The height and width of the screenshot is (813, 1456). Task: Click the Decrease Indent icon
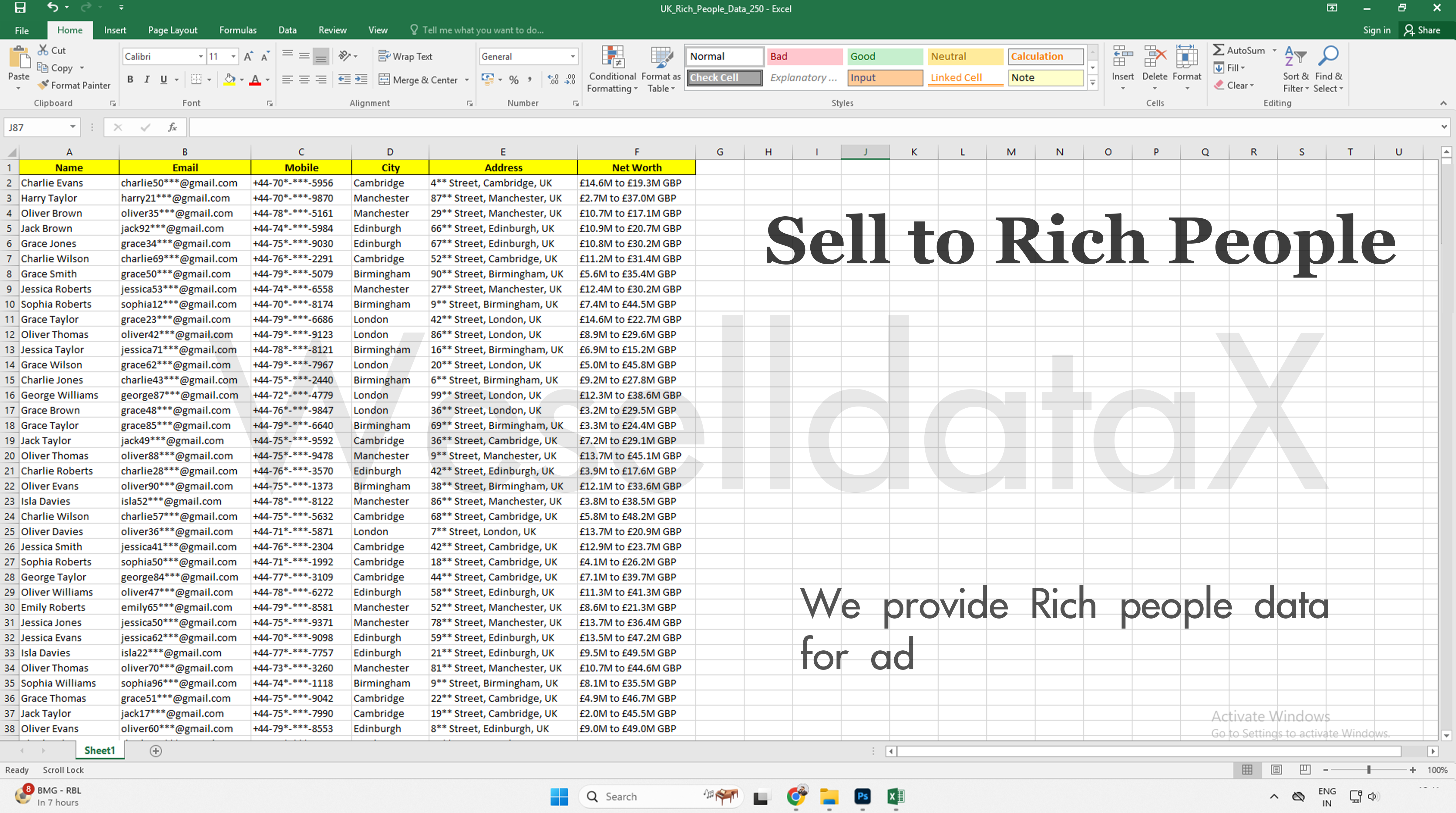coord(344,80)
